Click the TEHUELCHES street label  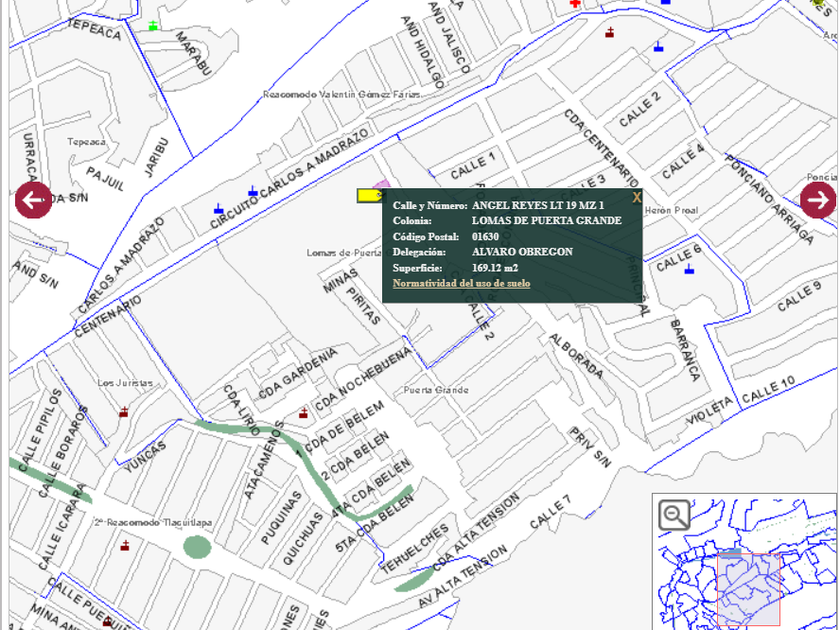pyautogui.click(x=414, y=549)
